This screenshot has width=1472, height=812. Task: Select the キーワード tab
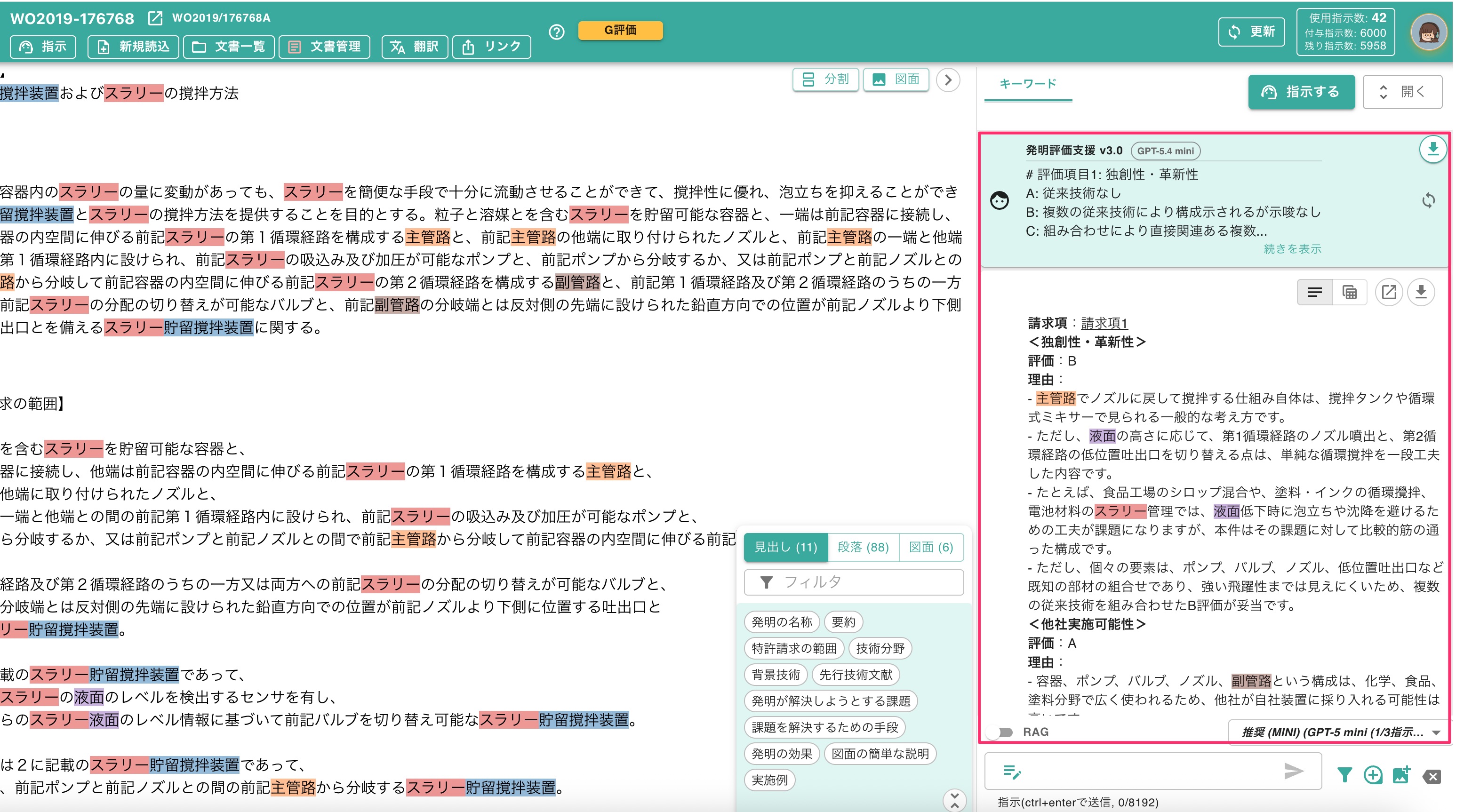coord(1028,84)
